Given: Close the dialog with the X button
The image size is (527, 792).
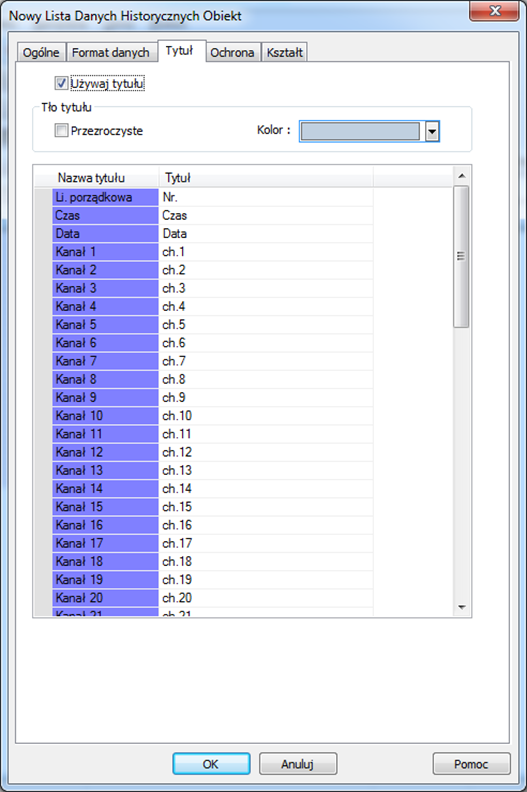Looking at the screenshot, I should pos(494,11).
